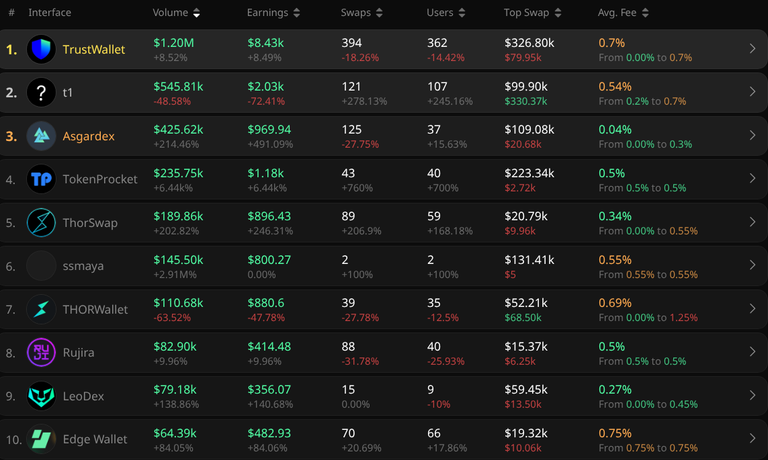This screenshot has height=460, width=768.
Task: Click THORWallet earnings $880.6
Action: [x=266, y=303]
